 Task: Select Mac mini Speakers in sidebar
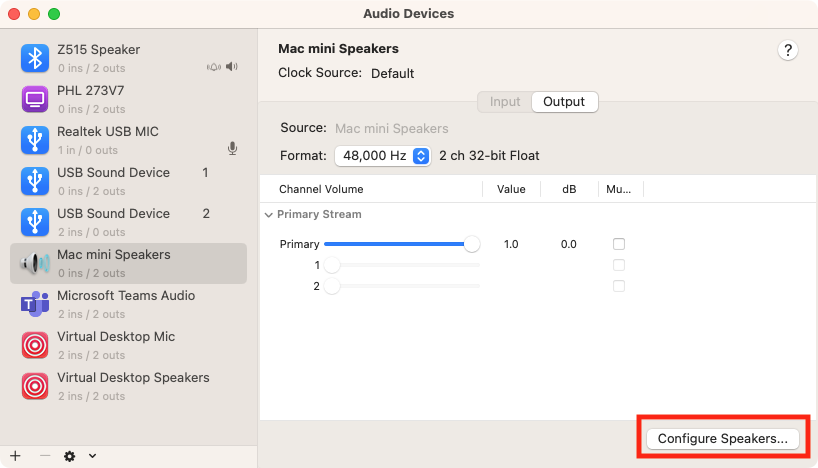128,263
